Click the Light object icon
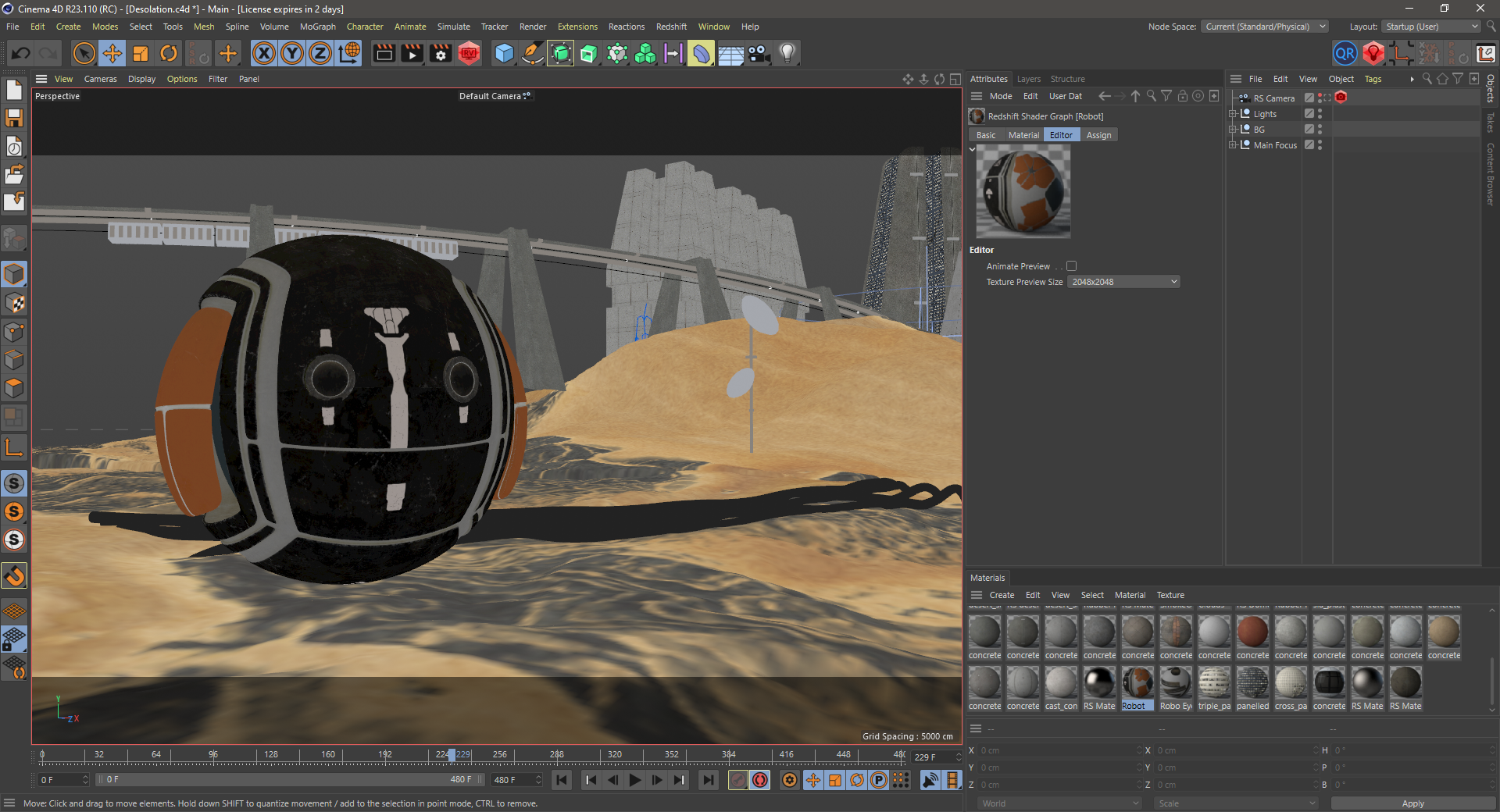Image resolution: width=1500 pixels, height=812 pixels. pyautogui.click(x=787, y=54)
